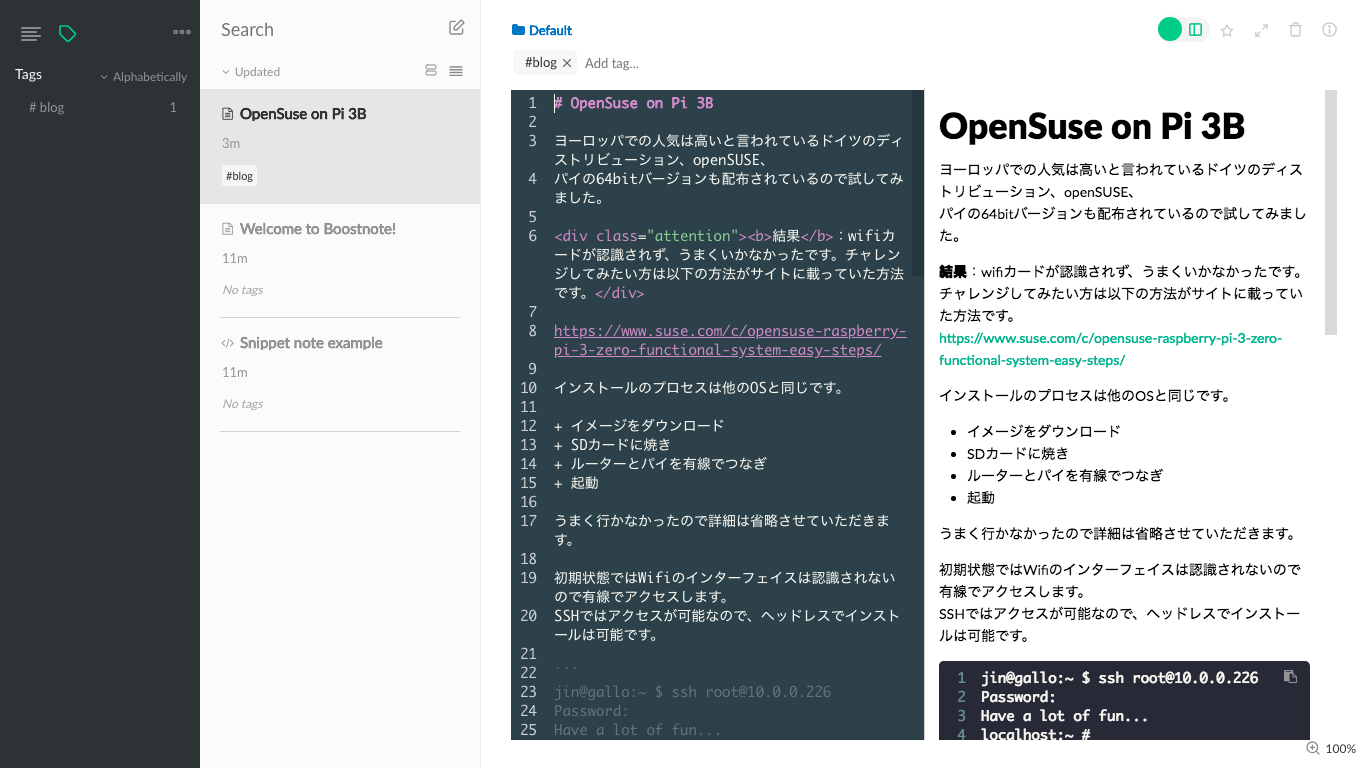Click No tags under Snippet note example
The height and width of the screenshot is (768, 1366).
pos(243,404)
